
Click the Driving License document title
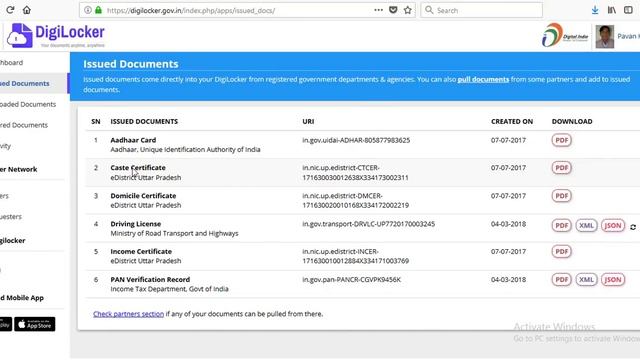(x=136, y=224)
